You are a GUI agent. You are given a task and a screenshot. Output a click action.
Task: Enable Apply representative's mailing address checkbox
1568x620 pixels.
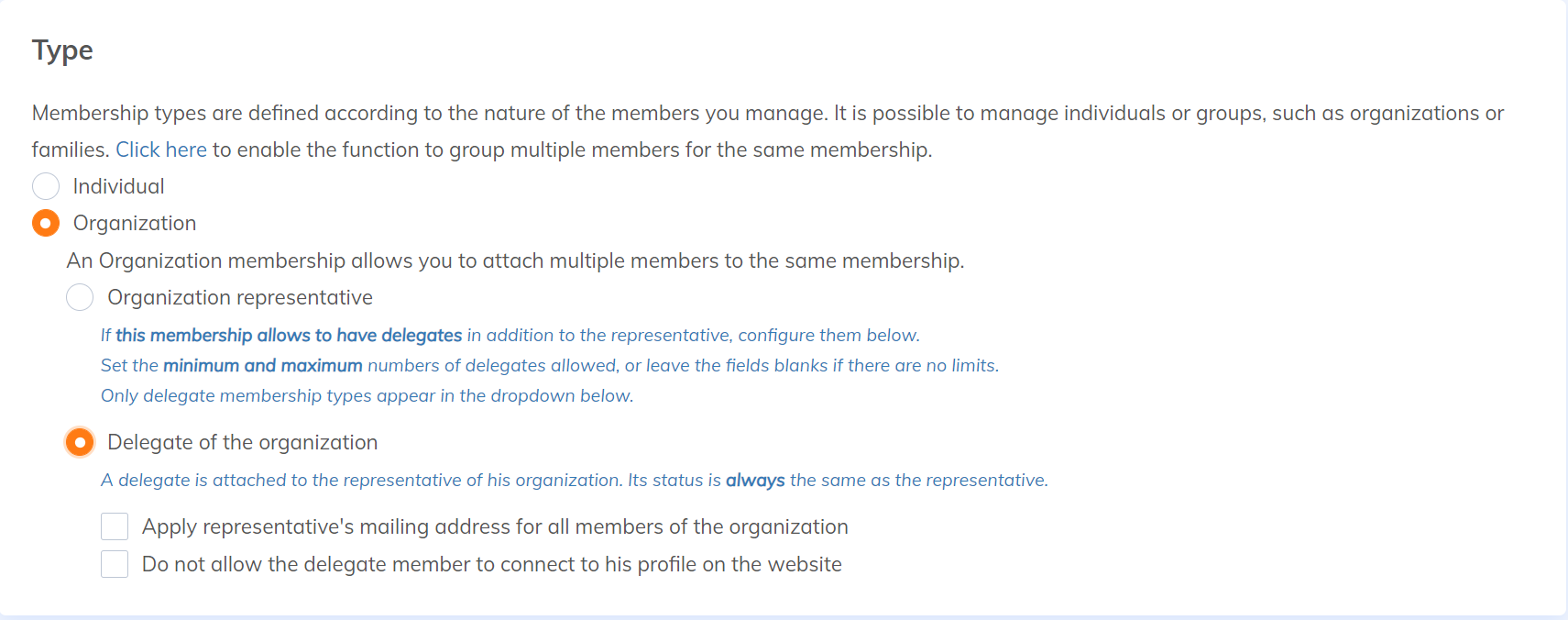(115, 526)
